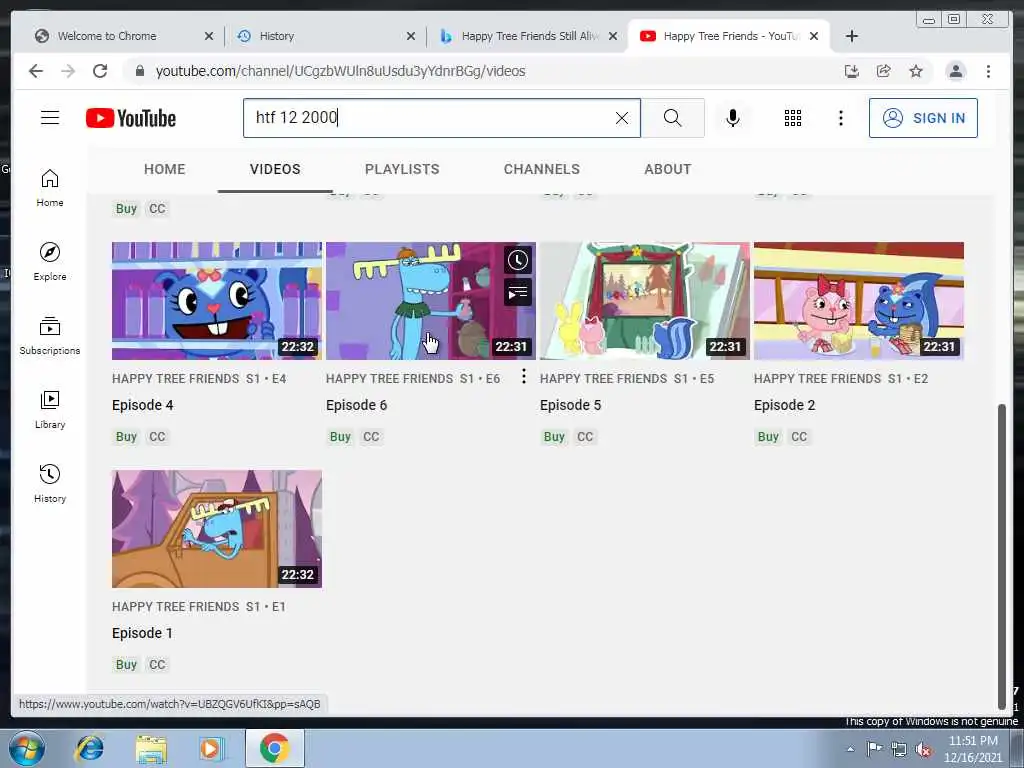Open Explore in the sidebar
Viewport: 1024px width, 768px height.
click(x=50, y=262)
